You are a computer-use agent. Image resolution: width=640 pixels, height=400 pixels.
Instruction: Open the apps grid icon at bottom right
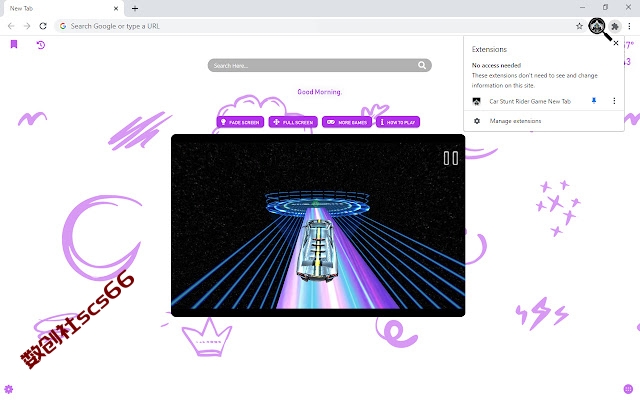(628, 389)
